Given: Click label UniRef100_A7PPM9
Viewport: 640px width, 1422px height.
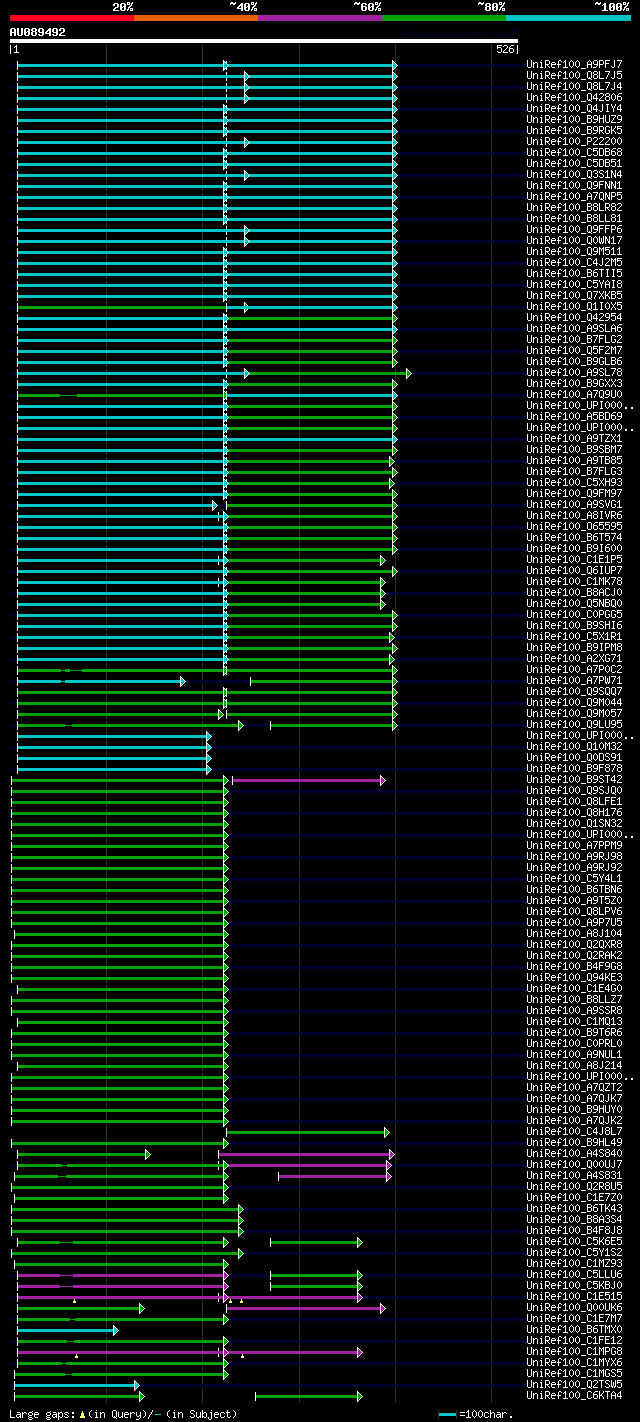Looking at the screenshot, I should [x=575, y=846].
